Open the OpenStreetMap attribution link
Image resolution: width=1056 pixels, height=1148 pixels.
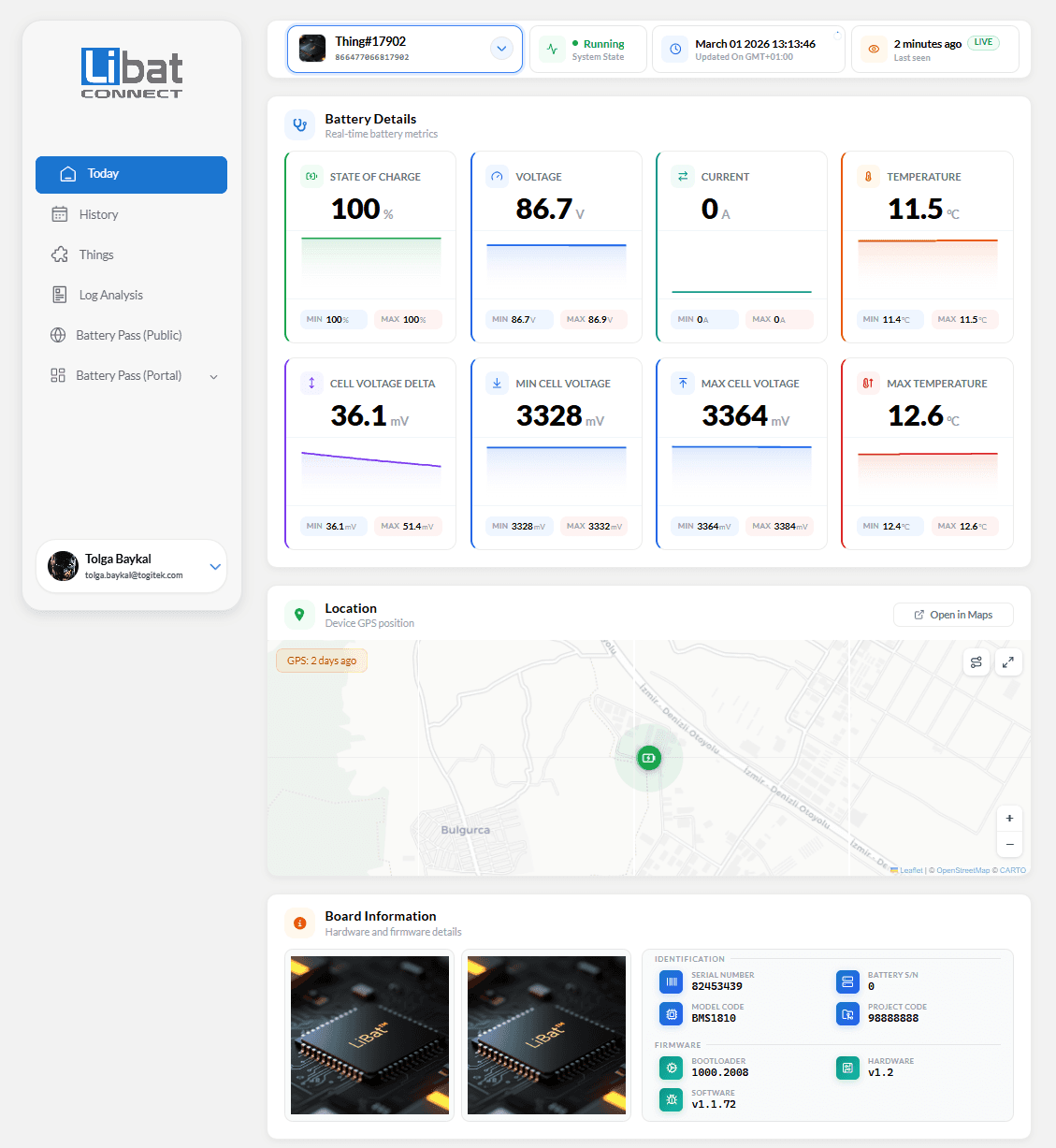[x=962, y=870]
